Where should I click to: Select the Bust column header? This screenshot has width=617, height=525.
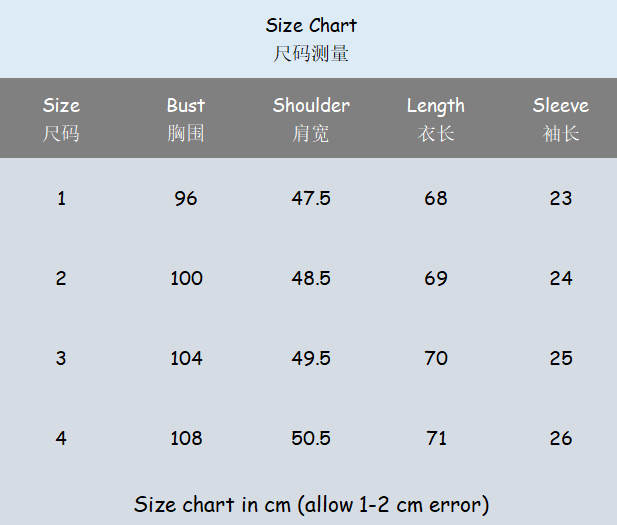pos(186,106)
